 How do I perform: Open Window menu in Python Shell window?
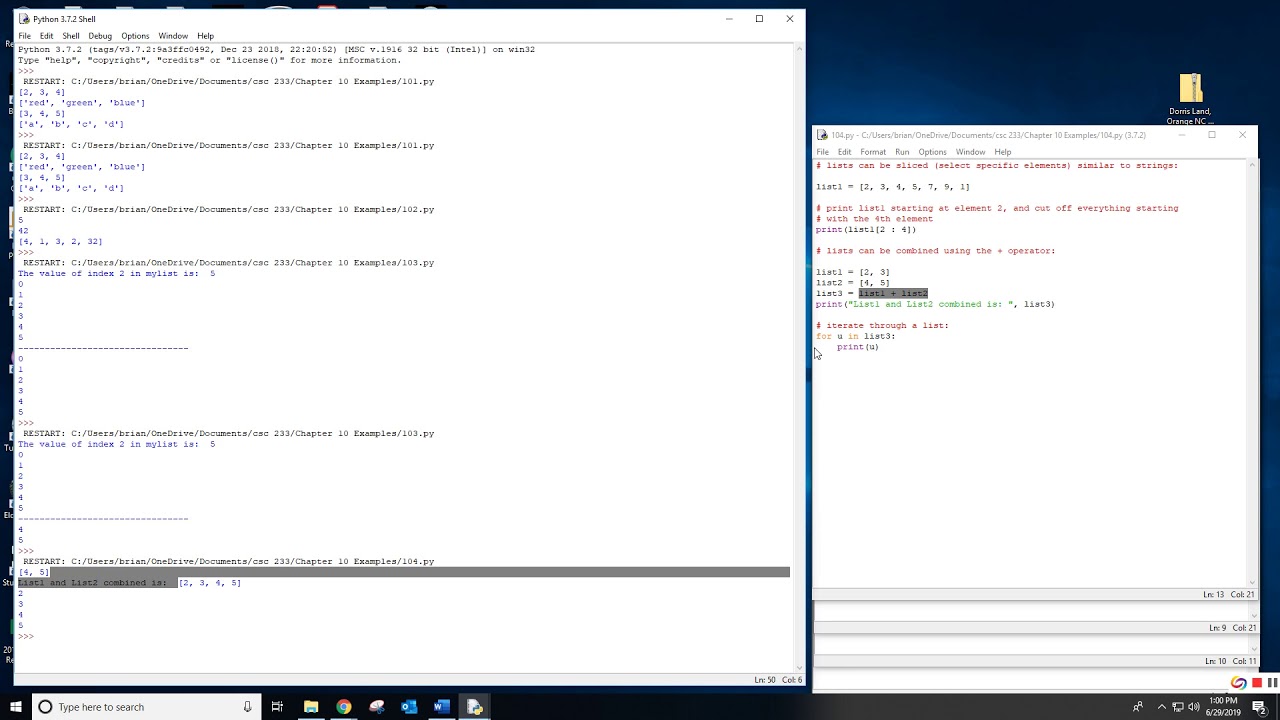[173, 36]
